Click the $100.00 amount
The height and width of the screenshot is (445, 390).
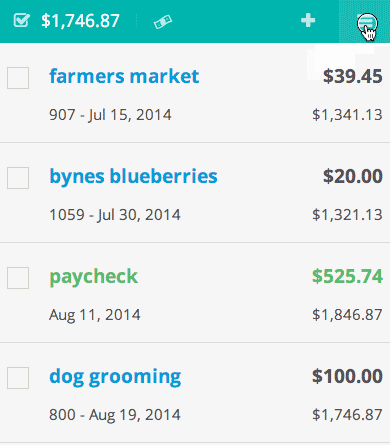347,376
